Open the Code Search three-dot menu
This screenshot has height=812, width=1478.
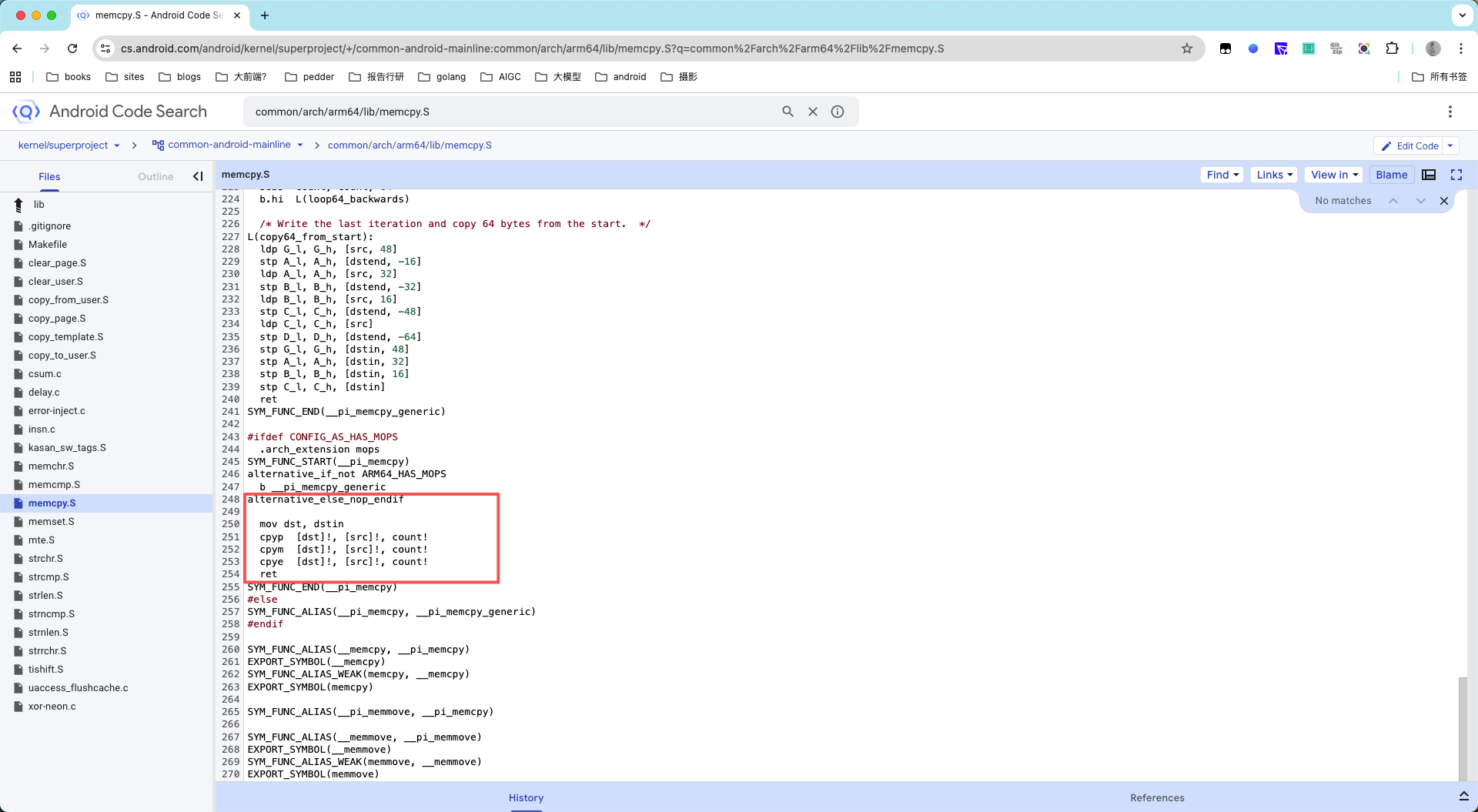point(1450,112)
